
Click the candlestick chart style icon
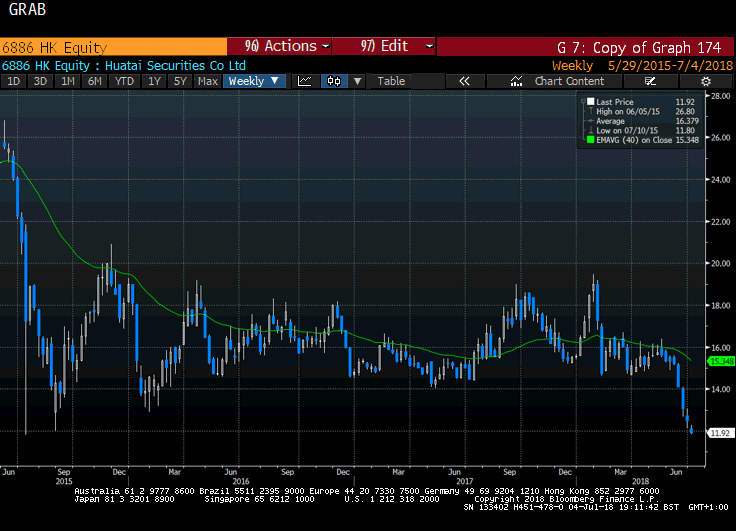point(335,81)
